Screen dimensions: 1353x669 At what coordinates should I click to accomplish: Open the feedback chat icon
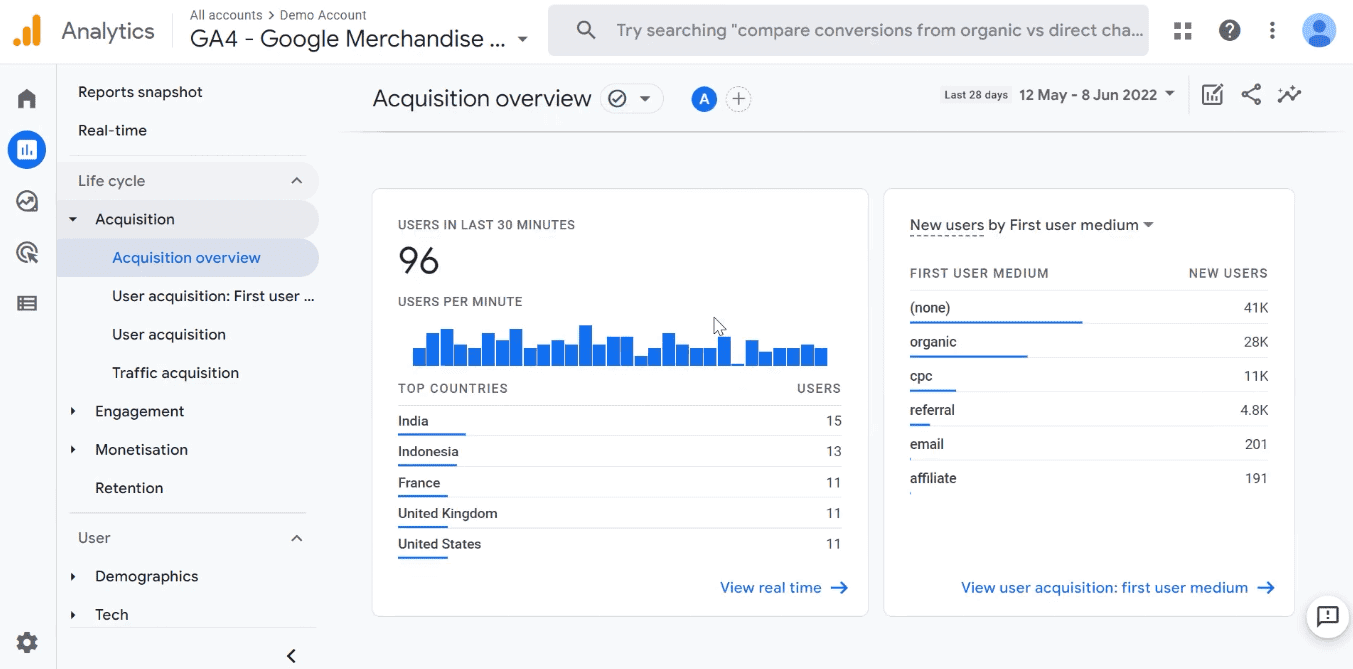[x=1328, y=616]
